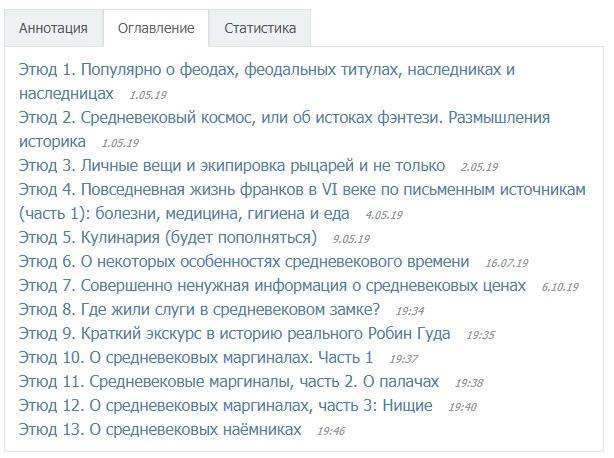Click the 16.07.19 date stamp
The height and width of the screenshot is (458, 614).
506,263
